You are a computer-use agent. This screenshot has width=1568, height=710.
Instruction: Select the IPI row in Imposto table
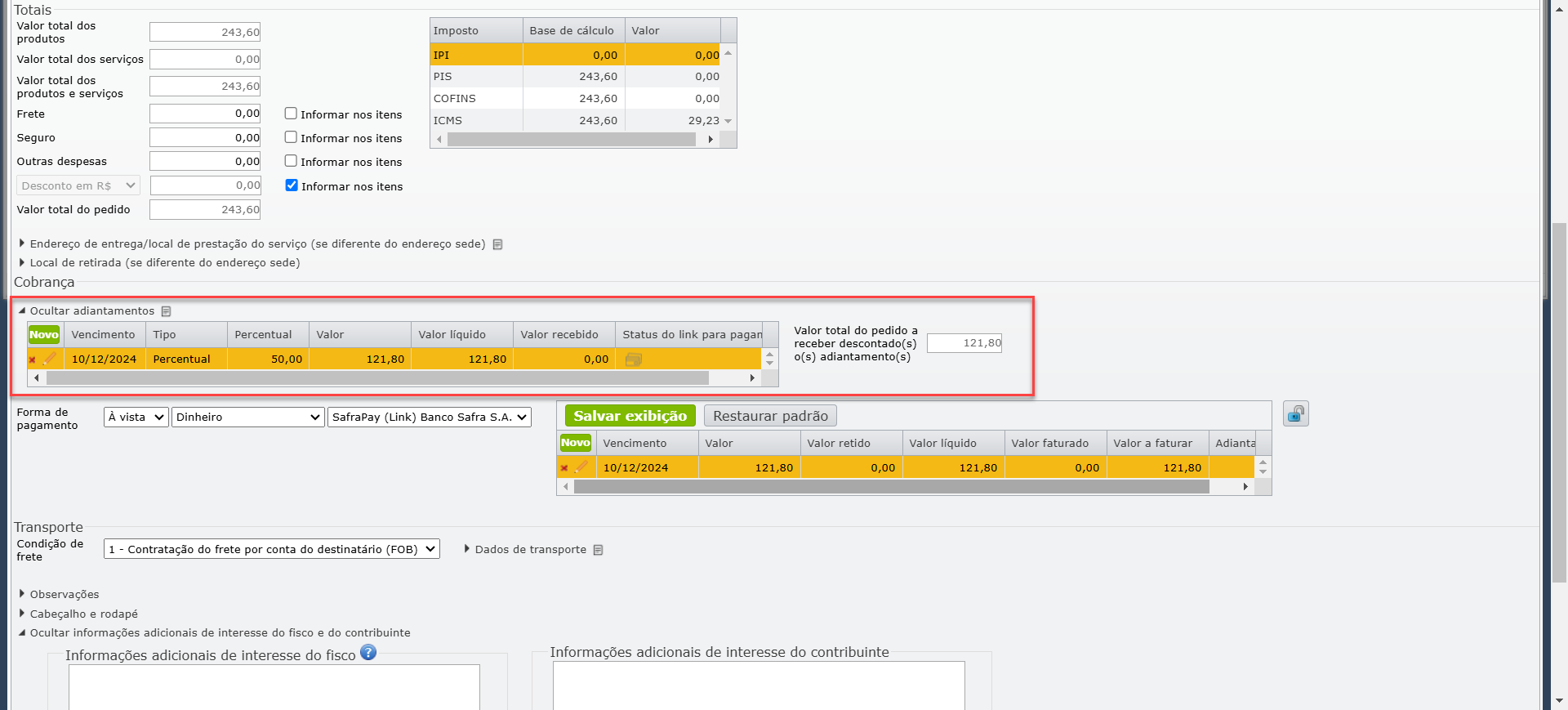pos(576,55)
